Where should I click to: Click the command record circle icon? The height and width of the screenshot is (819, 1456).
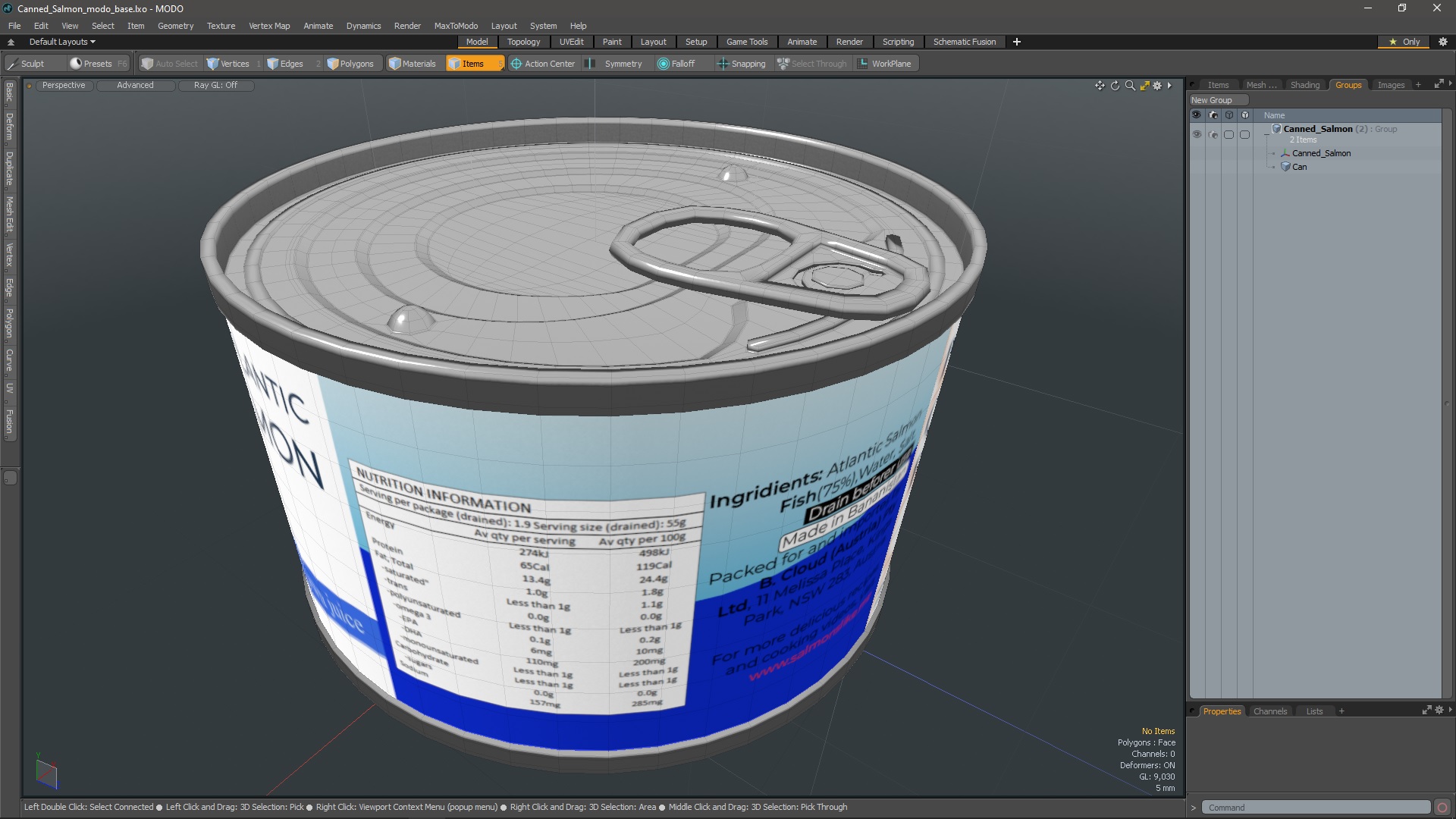tap(1442, 808)
